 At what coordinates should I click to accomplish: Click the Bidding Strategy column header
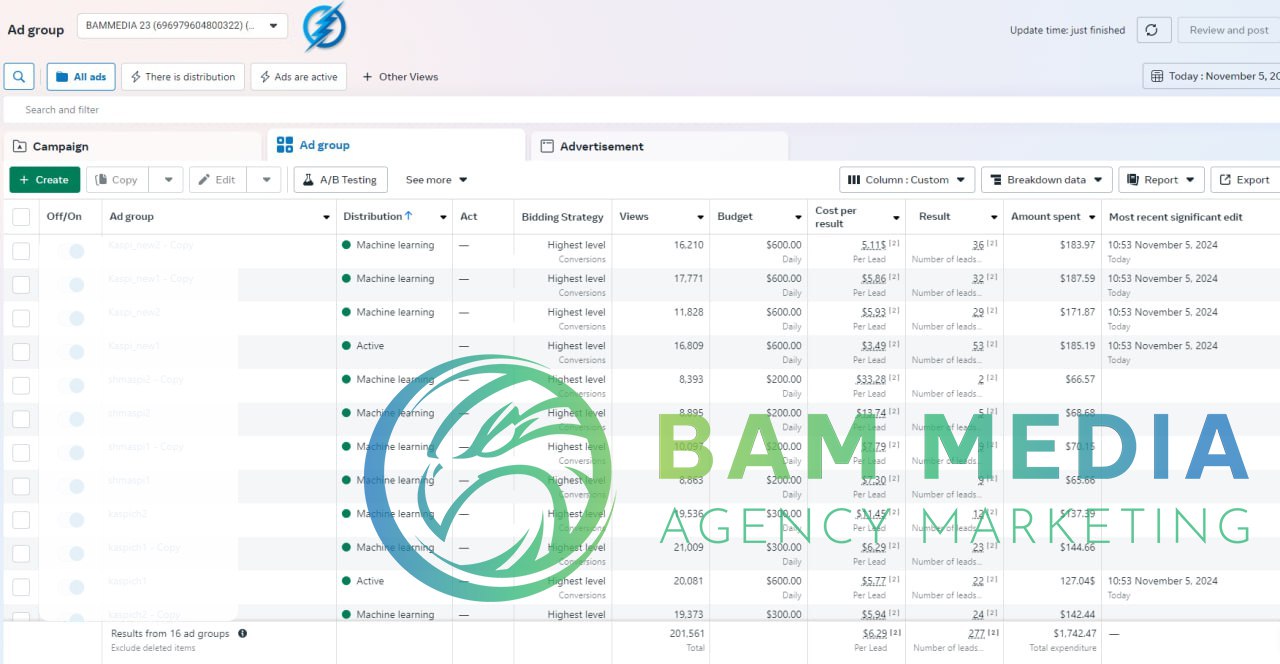pos(562,217)
